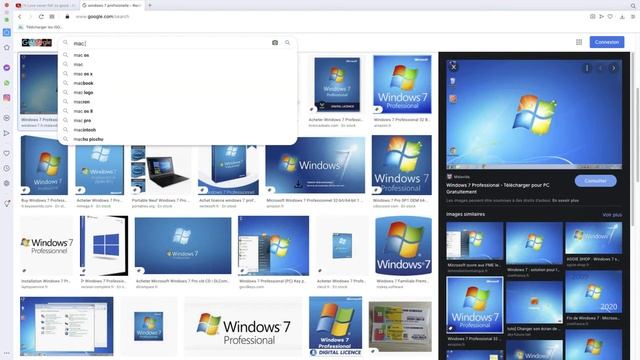Open Instagram from the Opera sidebar

(x=7, y=98)
